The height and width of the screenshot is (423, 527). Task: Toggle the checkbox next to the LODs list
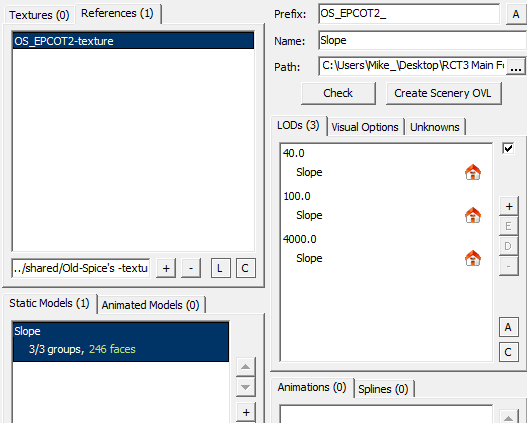point(508,148)
